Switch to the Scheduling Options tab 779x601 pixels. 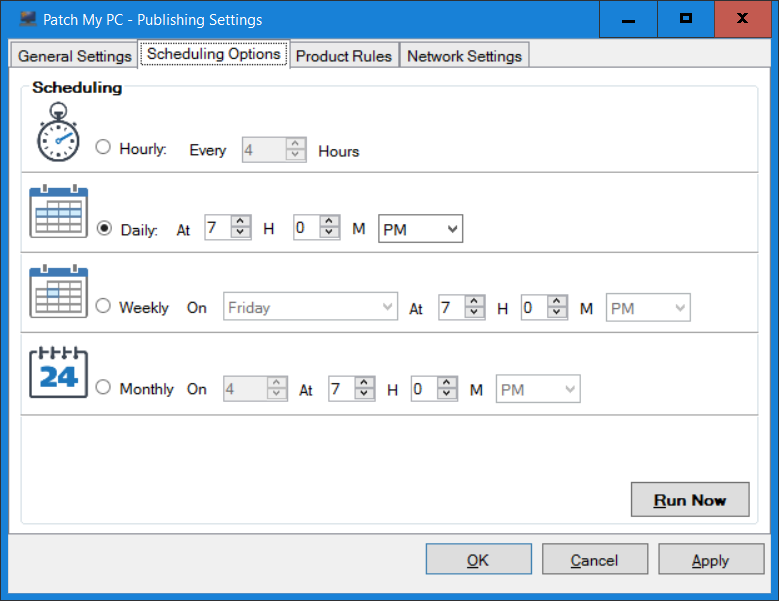(214, 54)
